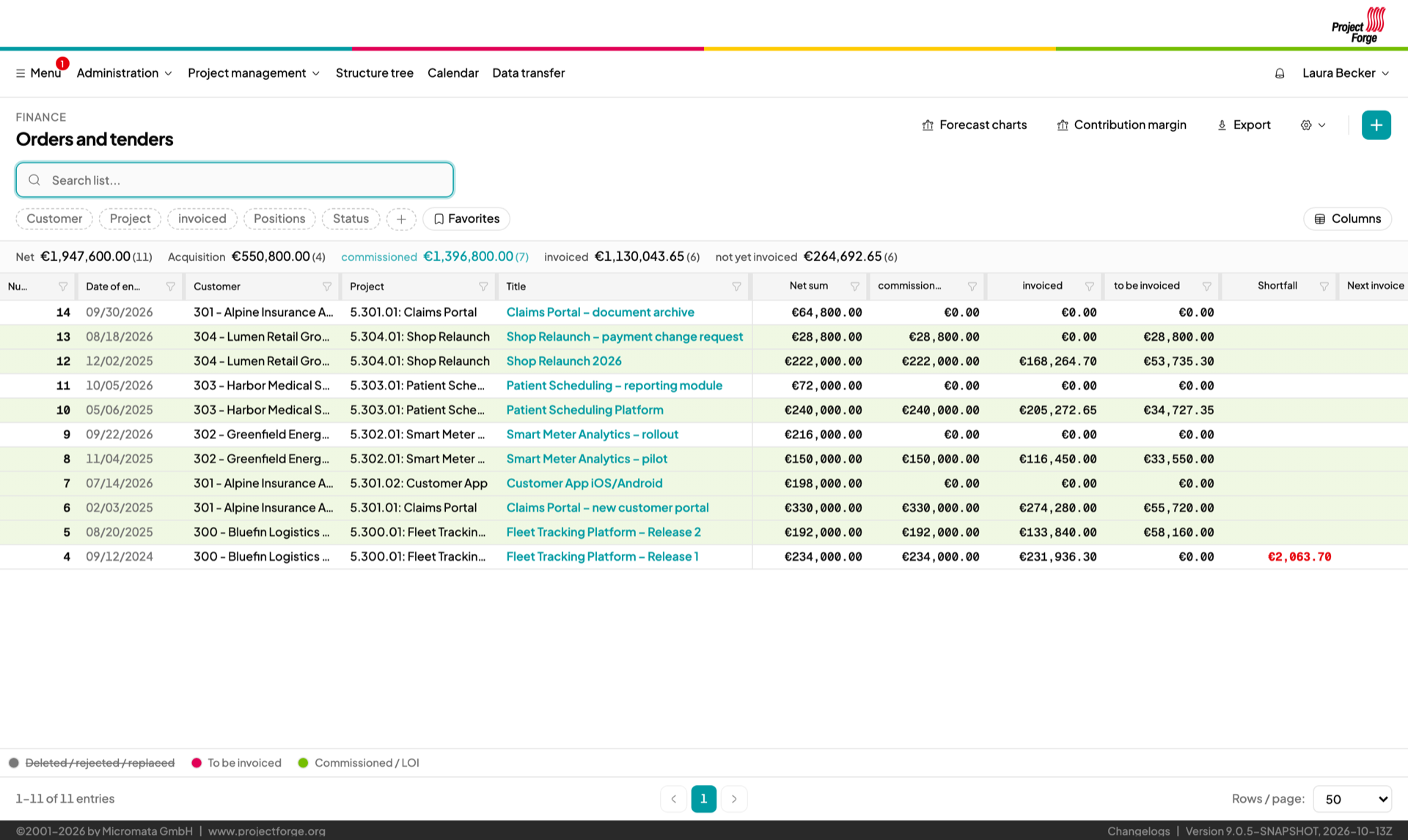The width and height of the screenshot is (1408, 840).
Task: Add a filter with the plus chip
Action: tap(401, 219)
